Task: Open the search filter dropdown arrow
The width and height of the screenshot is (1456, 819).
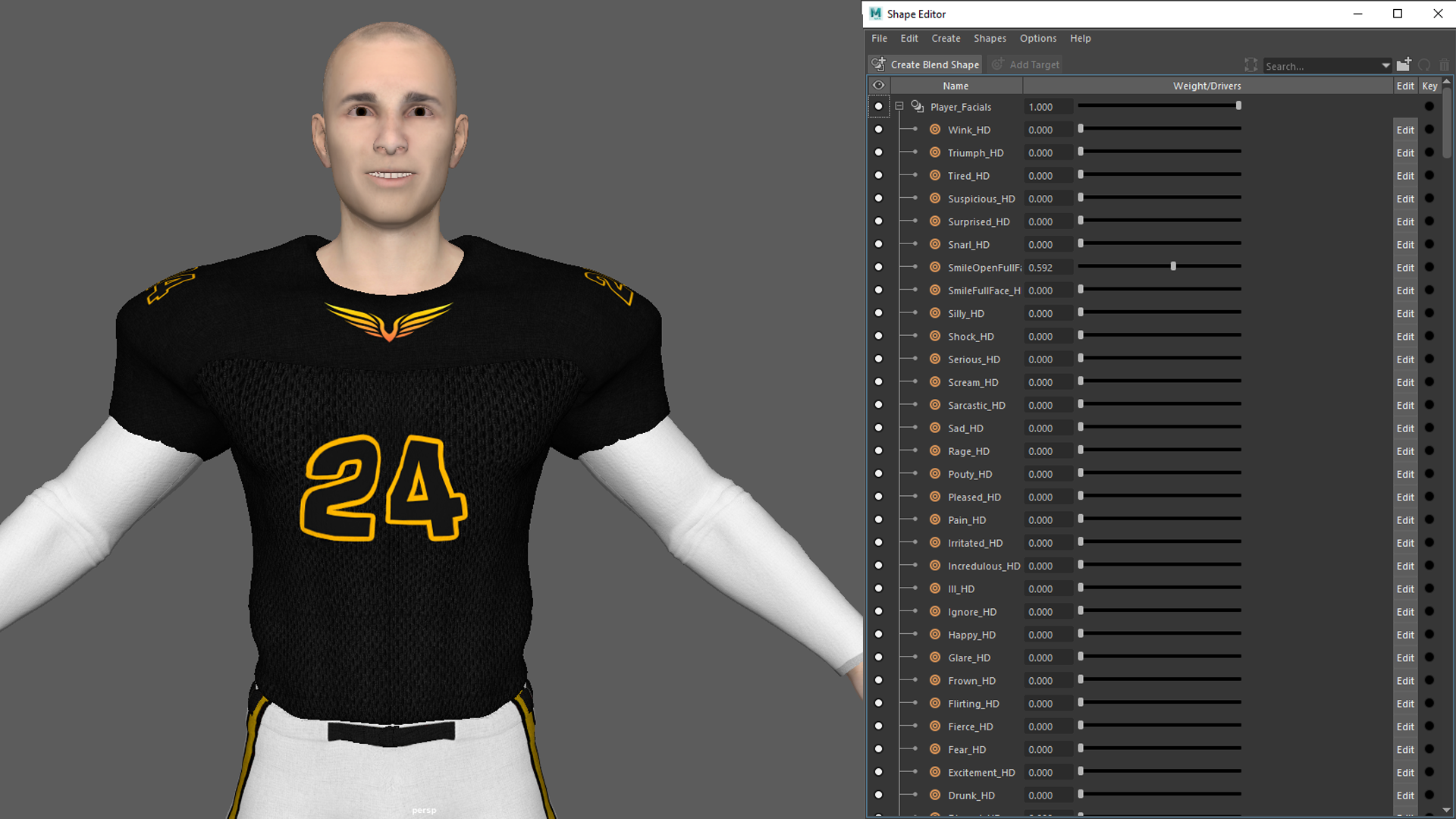Action: click(1385, 66)
